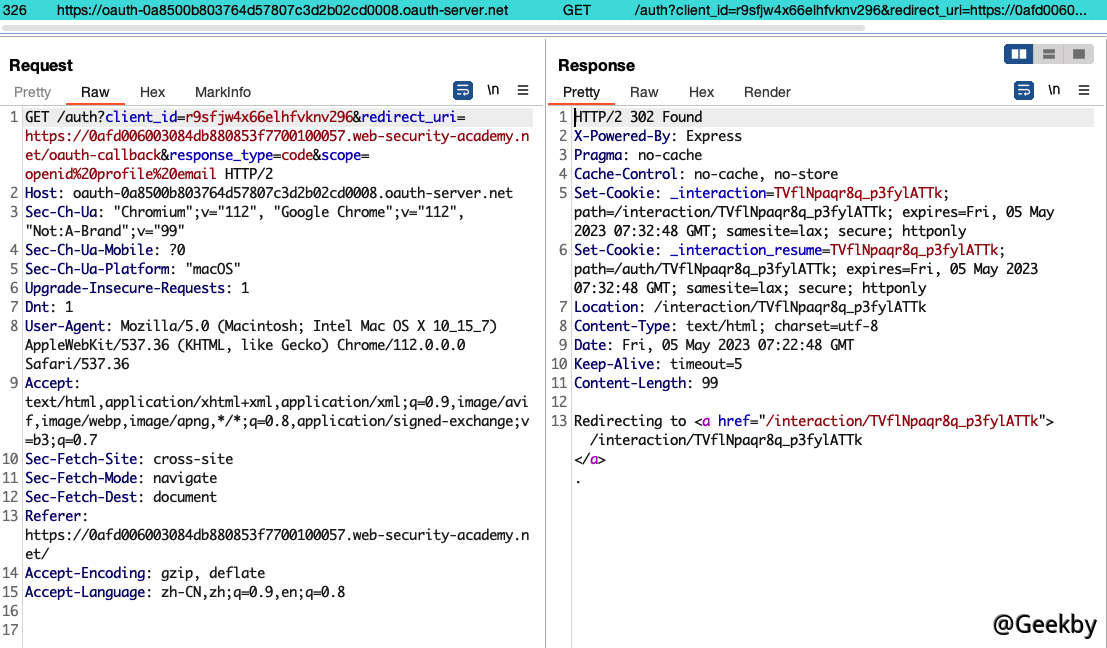Select the Pretty tab in Response
The height and width of the screenshot is (648, 1107).
pos(581,92)
